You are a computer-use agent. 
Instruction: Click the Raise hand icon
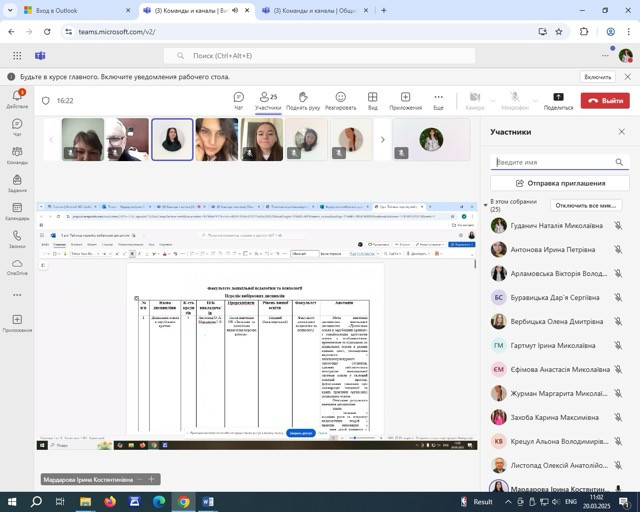tap(302, 100)
